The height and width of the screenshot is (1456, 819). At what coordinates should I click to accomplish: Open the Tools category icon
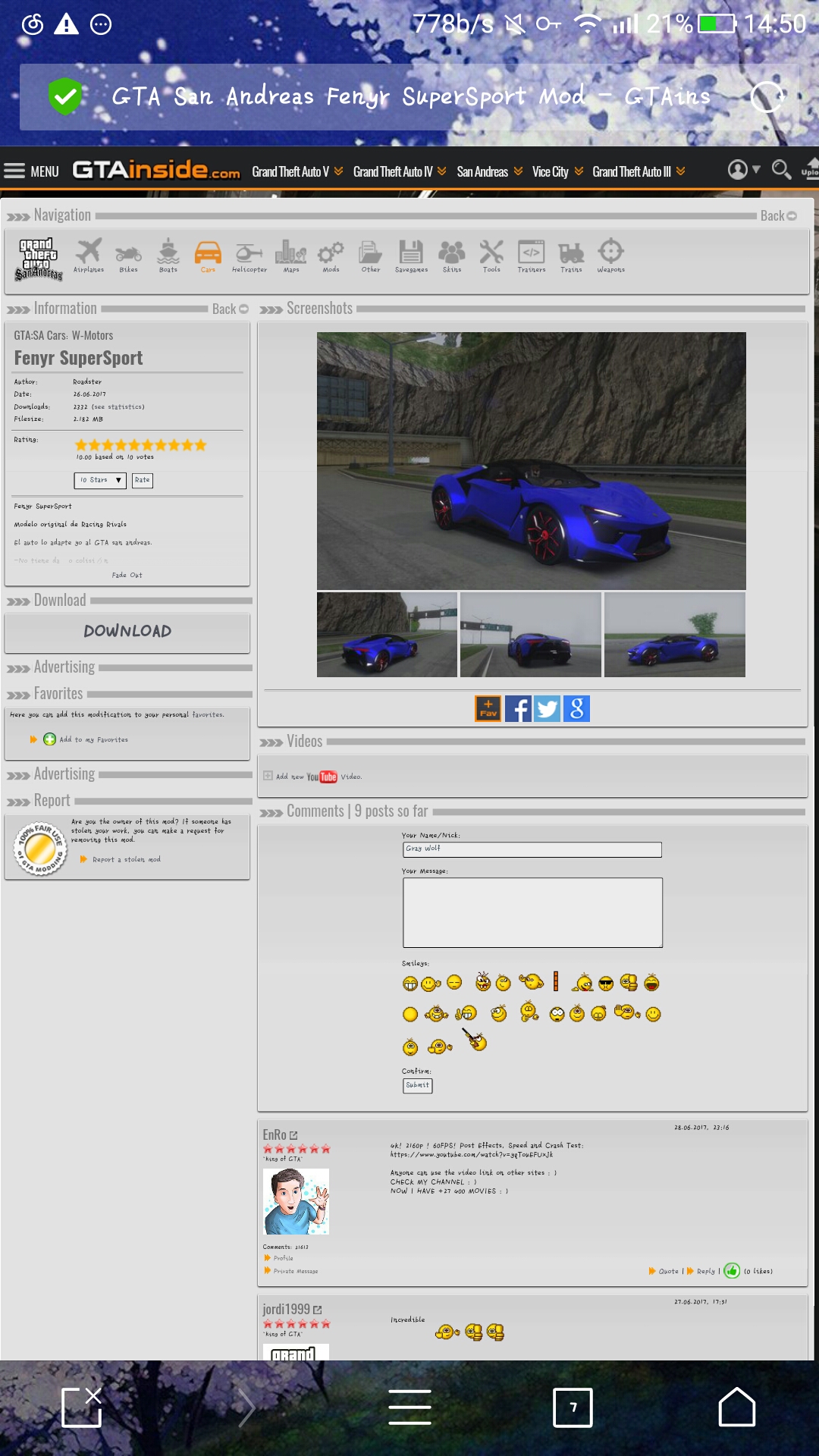tap(491, 256)
